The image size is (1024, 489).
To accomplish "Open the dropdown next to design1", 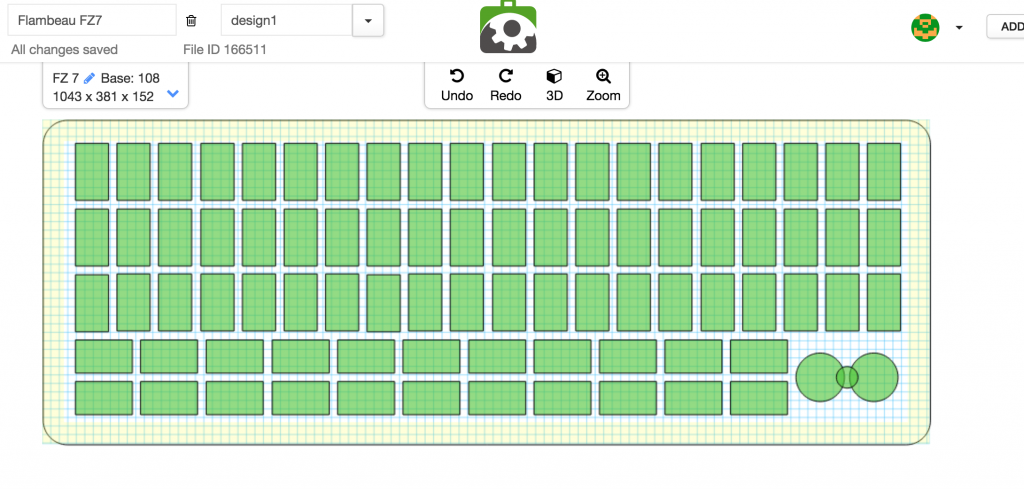I will [x=368, y=20].
